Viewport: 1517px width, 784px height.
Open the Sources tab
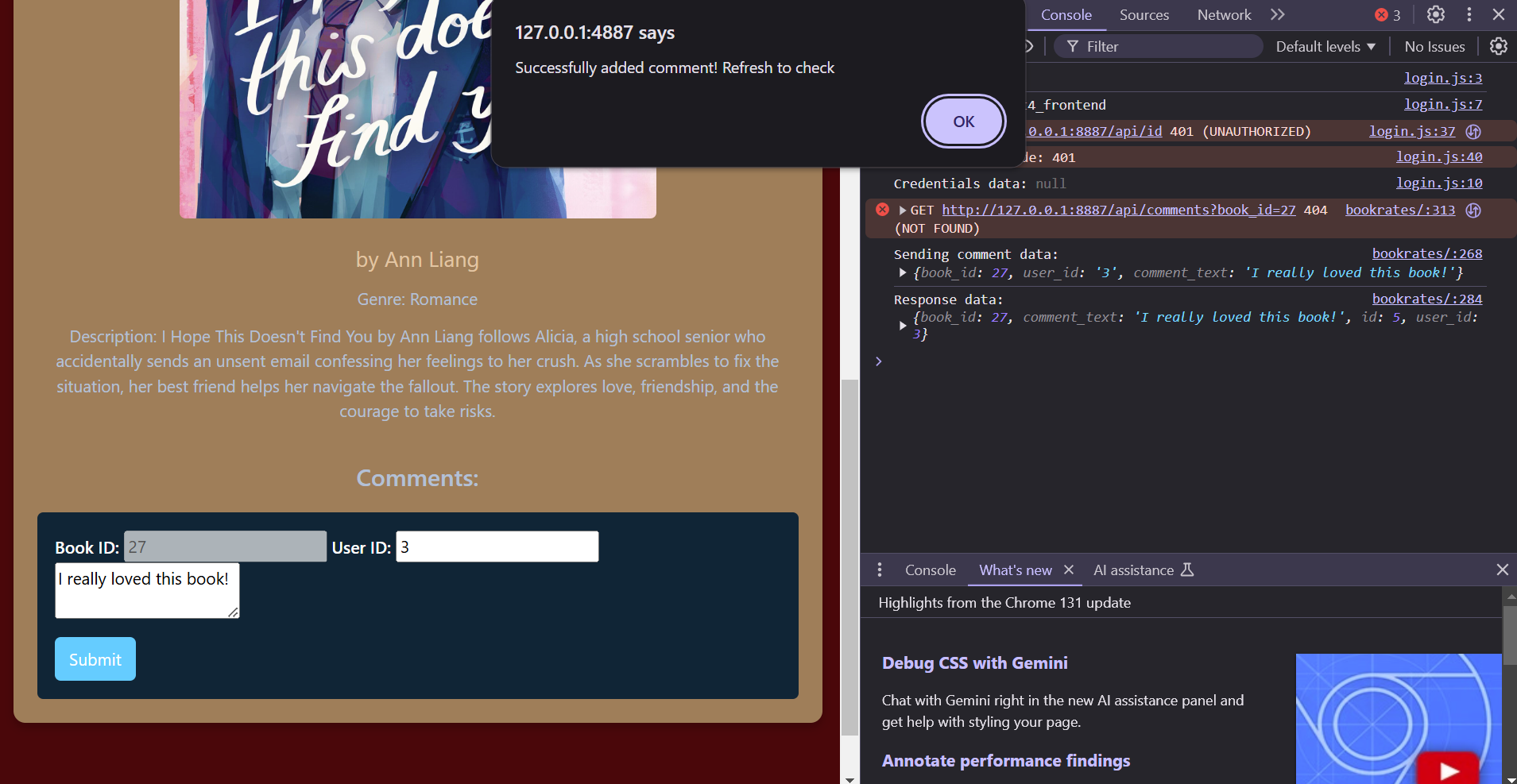[x=1144, y=15]
